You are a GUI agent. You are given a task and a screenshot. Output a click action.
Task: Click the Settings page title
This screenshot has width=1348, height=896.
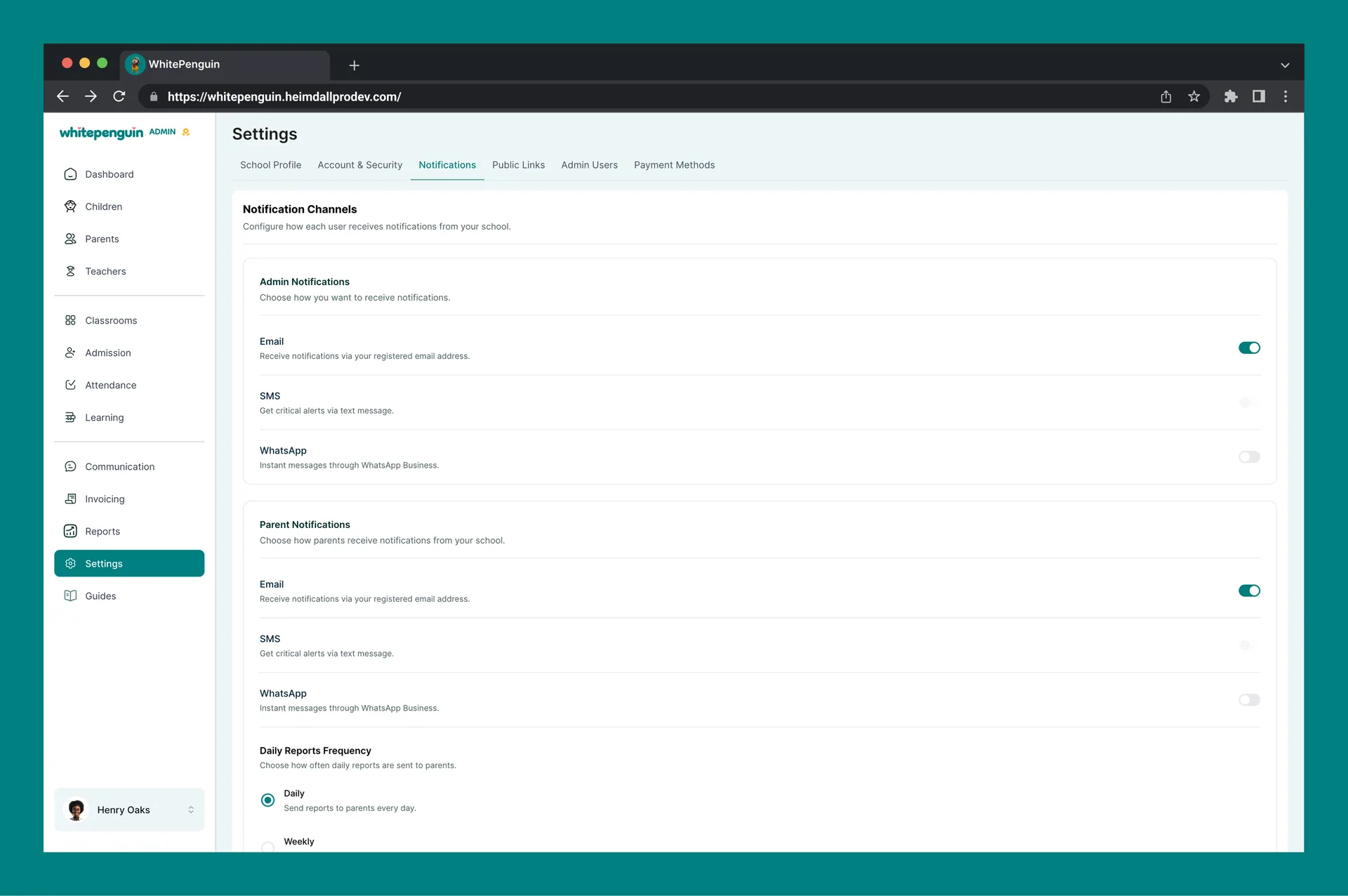tap(265, 134)
